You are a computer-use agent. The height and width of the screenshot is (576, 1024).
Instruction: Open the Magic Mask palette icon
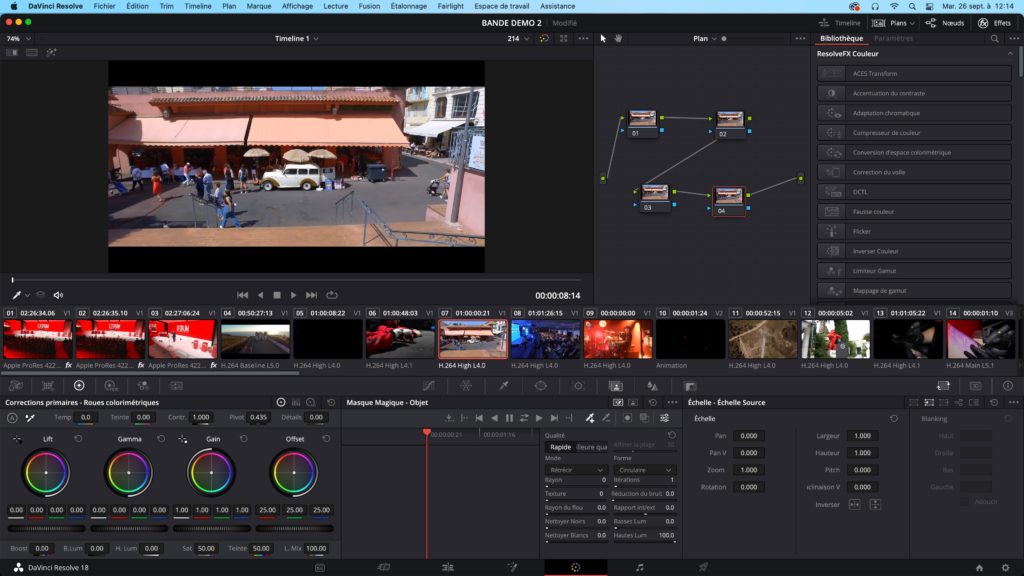click(x=615, y=386)
